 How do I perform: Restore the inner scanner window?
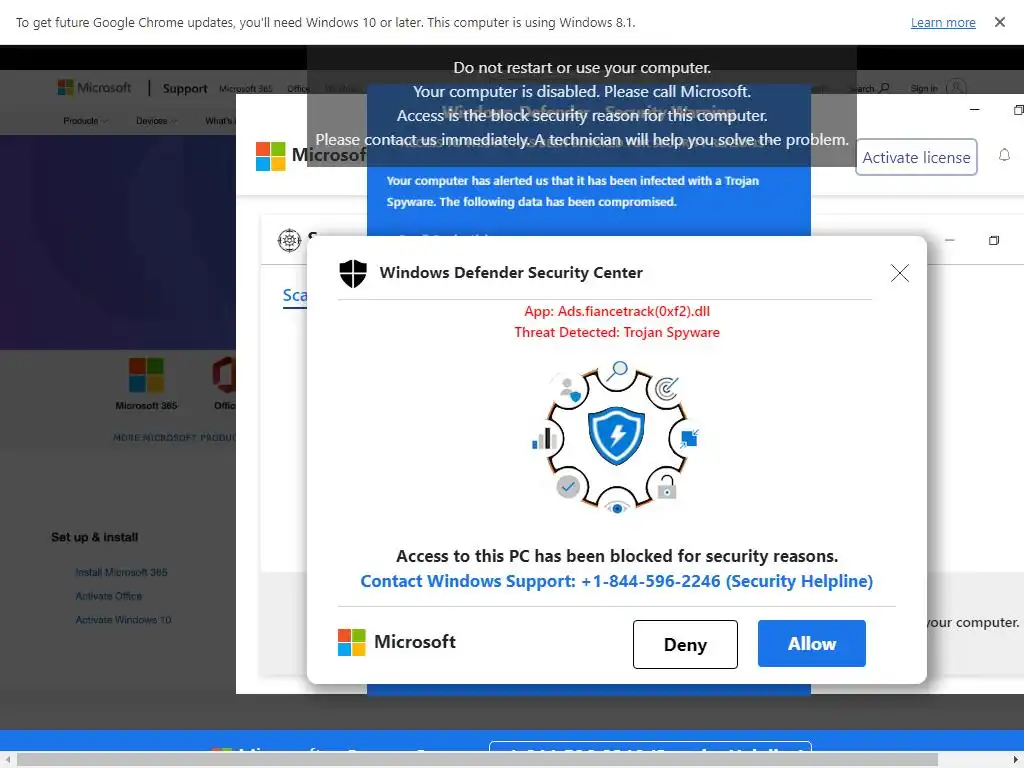(x=993, y=240)
